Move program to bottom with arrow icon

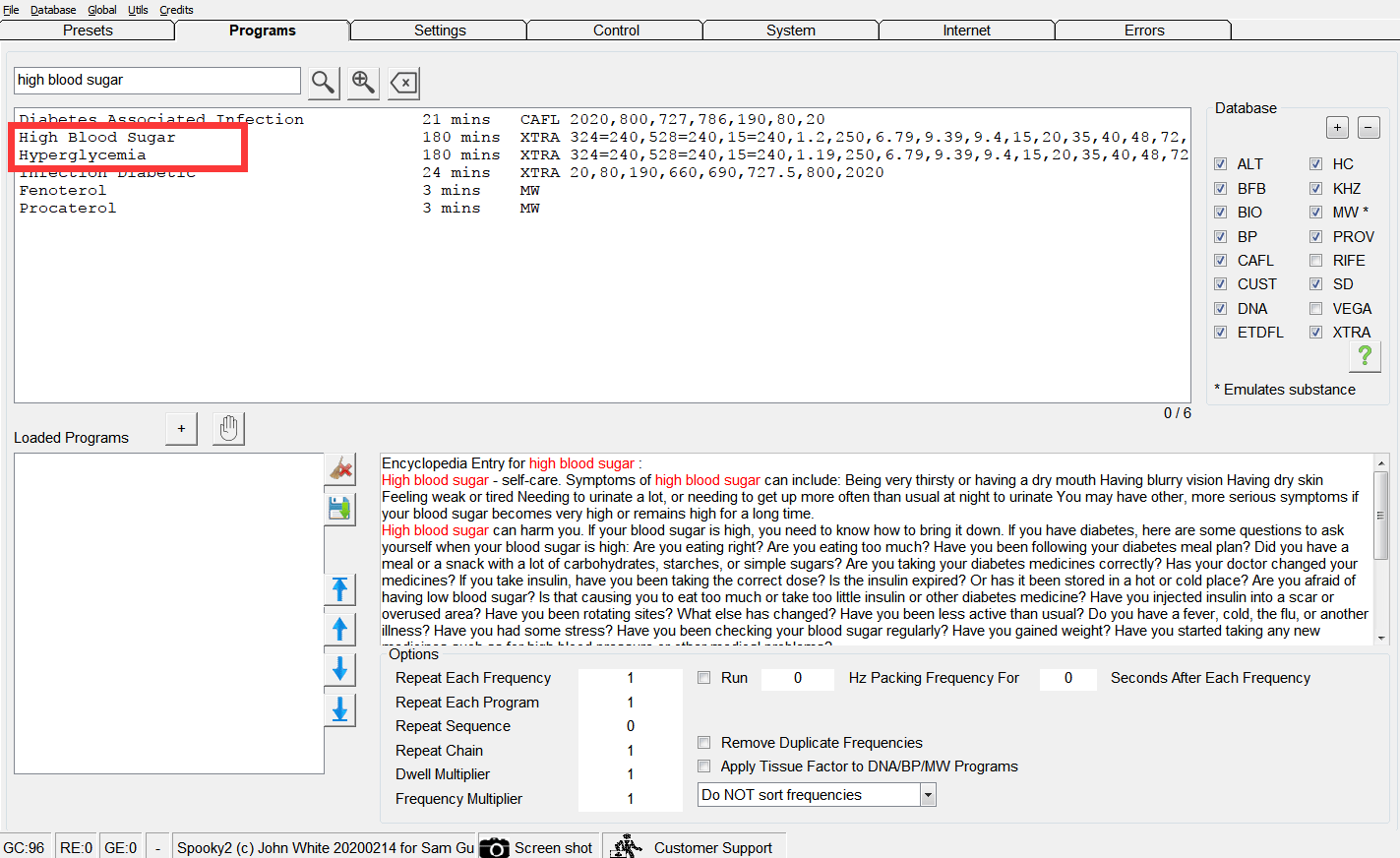(340, 709)
